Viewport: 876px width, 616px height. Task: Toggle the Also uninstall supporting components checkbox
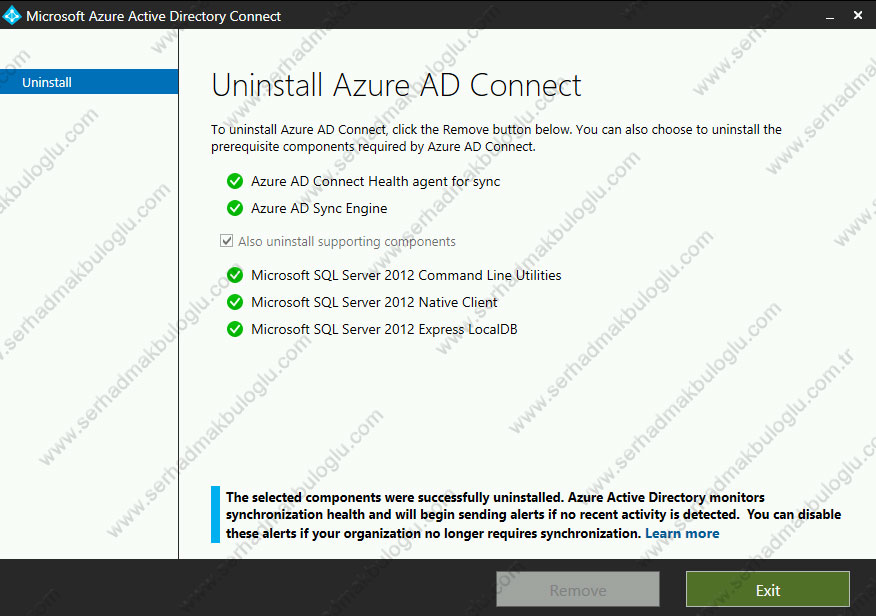click(x=226, y=240)
